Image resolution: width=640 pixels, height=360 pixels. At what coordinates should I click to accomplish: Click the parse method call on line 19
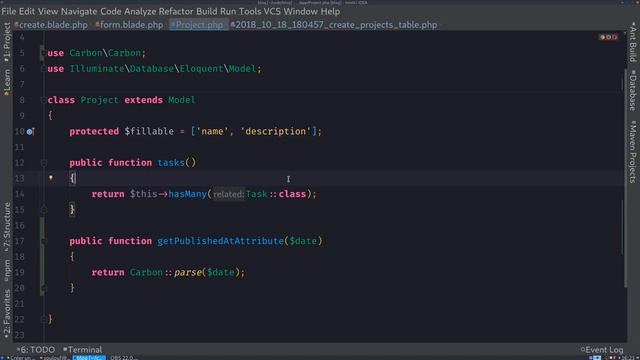pos(188,272)
